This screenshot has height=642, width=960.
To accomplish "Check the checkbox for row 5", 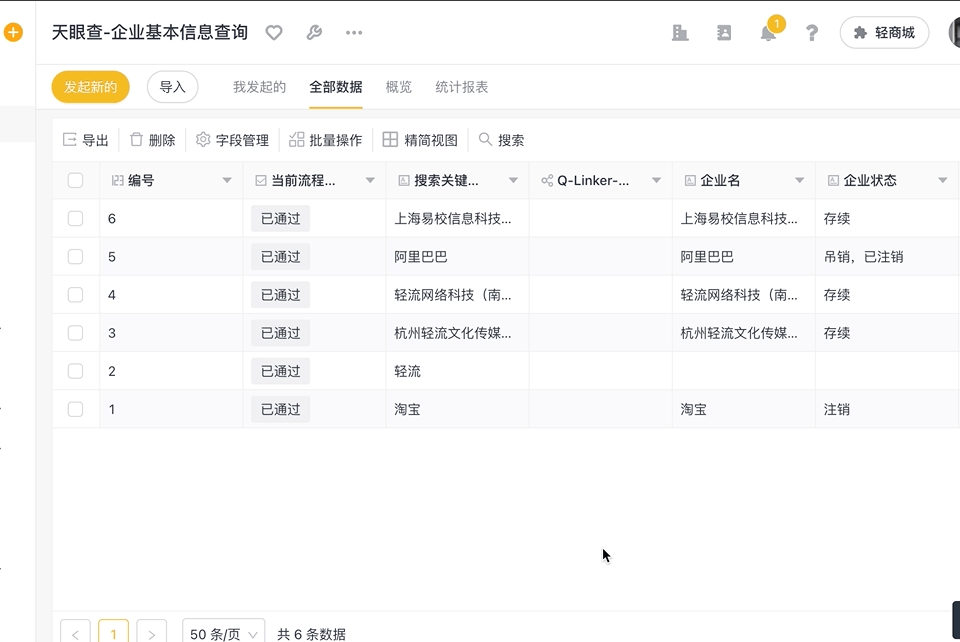I will [75, 256].
